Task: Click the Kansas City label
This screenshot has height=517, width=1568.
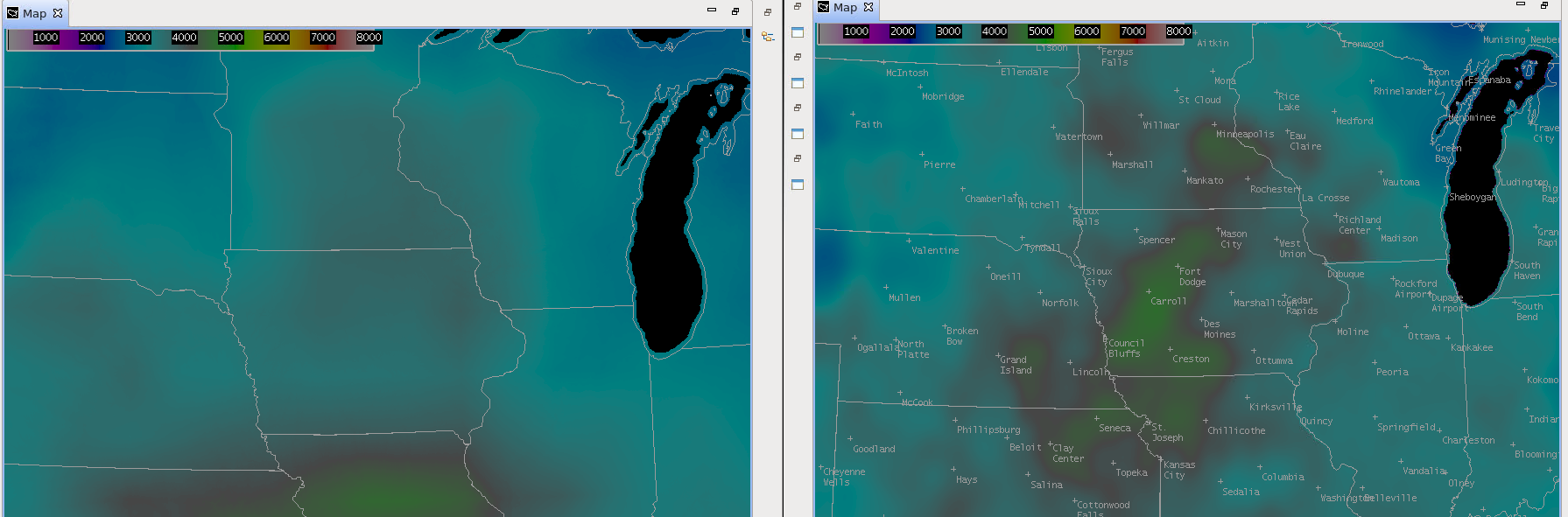Action: coord(1179,471)
